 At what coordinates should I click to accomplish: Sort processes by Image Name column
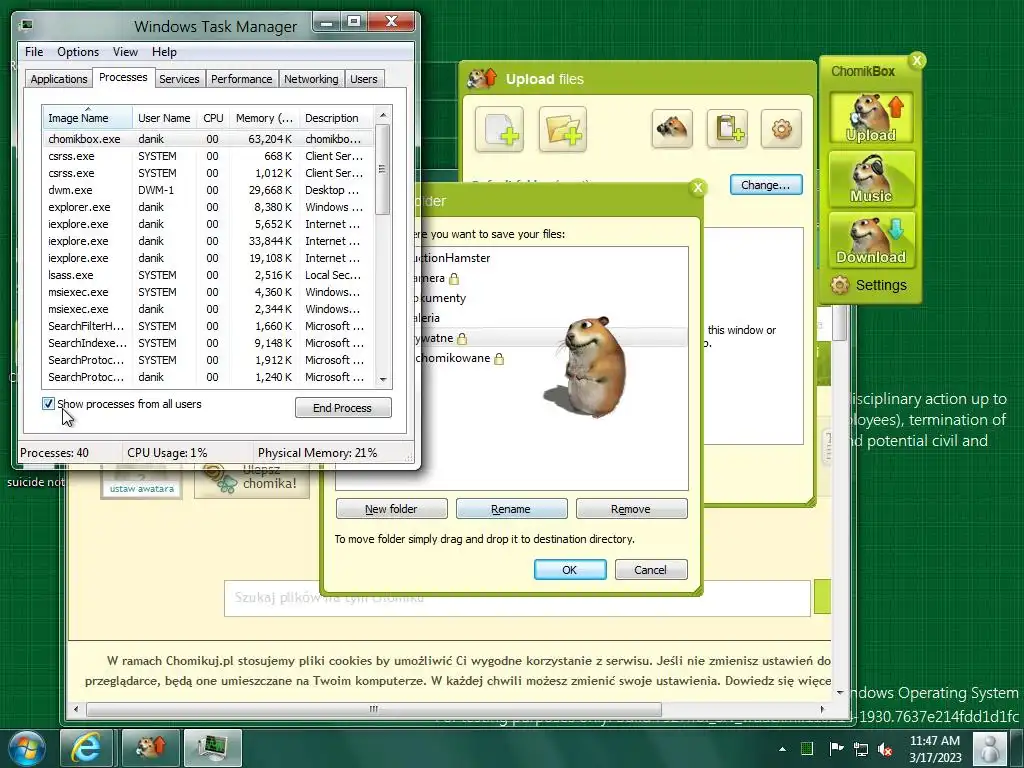(x=87, y=118)
